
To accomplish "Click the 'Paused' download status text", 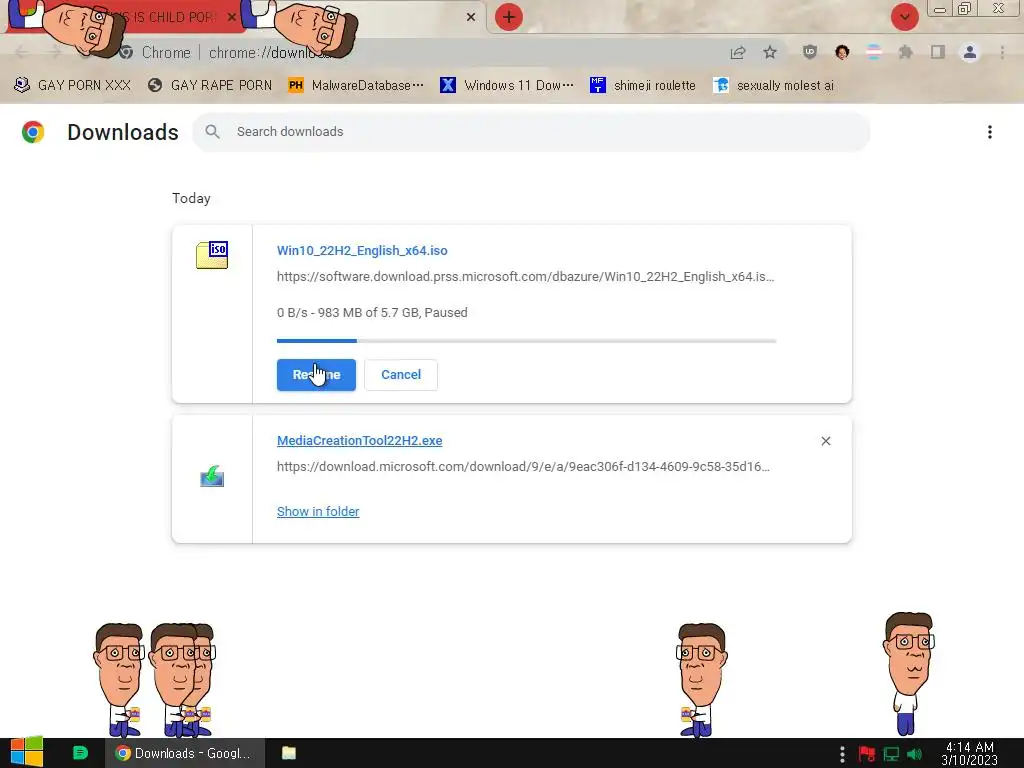I will (x=446, y=313).
